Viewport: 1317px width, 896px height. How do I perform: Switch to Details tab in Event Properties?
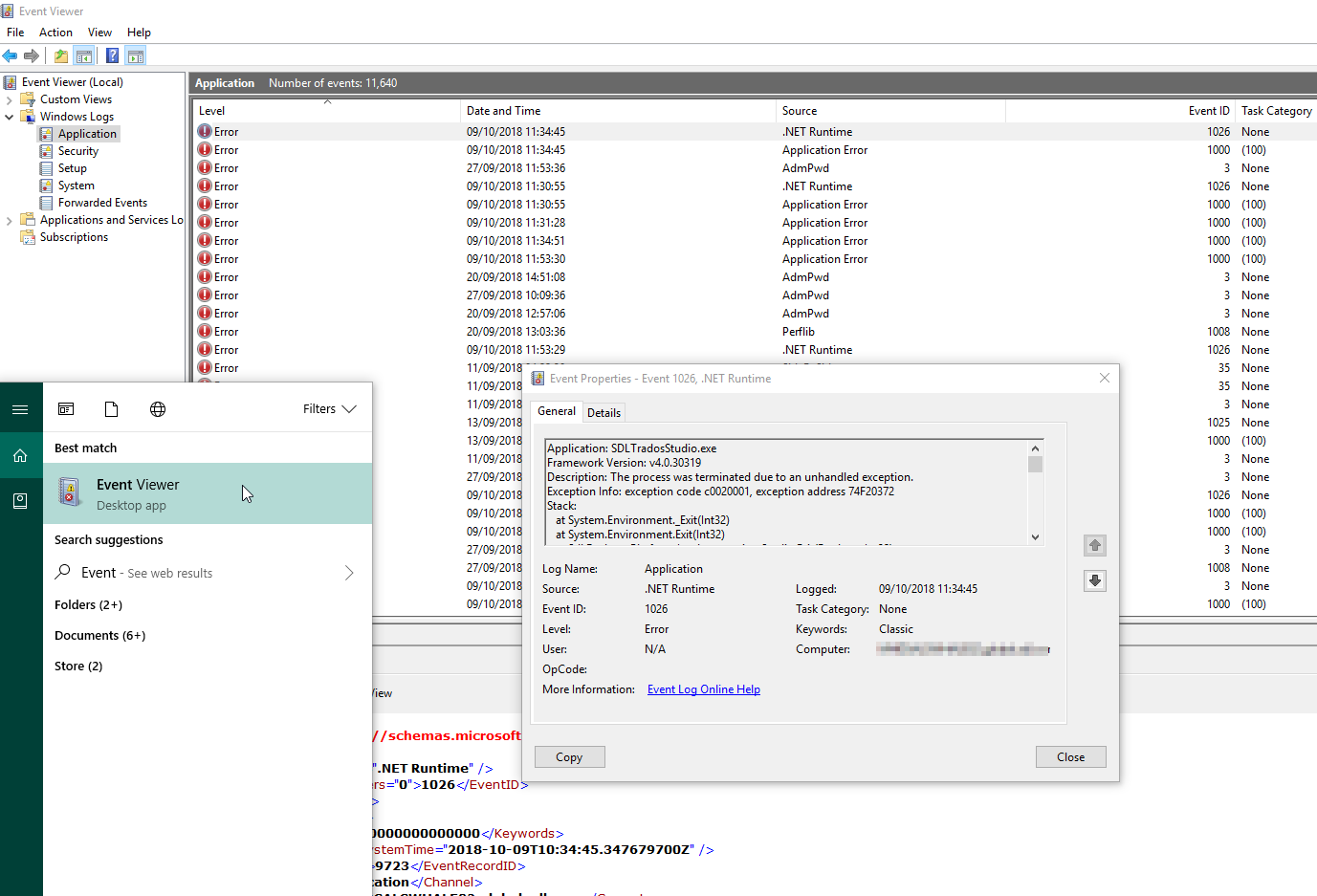(x=604, y=413)
